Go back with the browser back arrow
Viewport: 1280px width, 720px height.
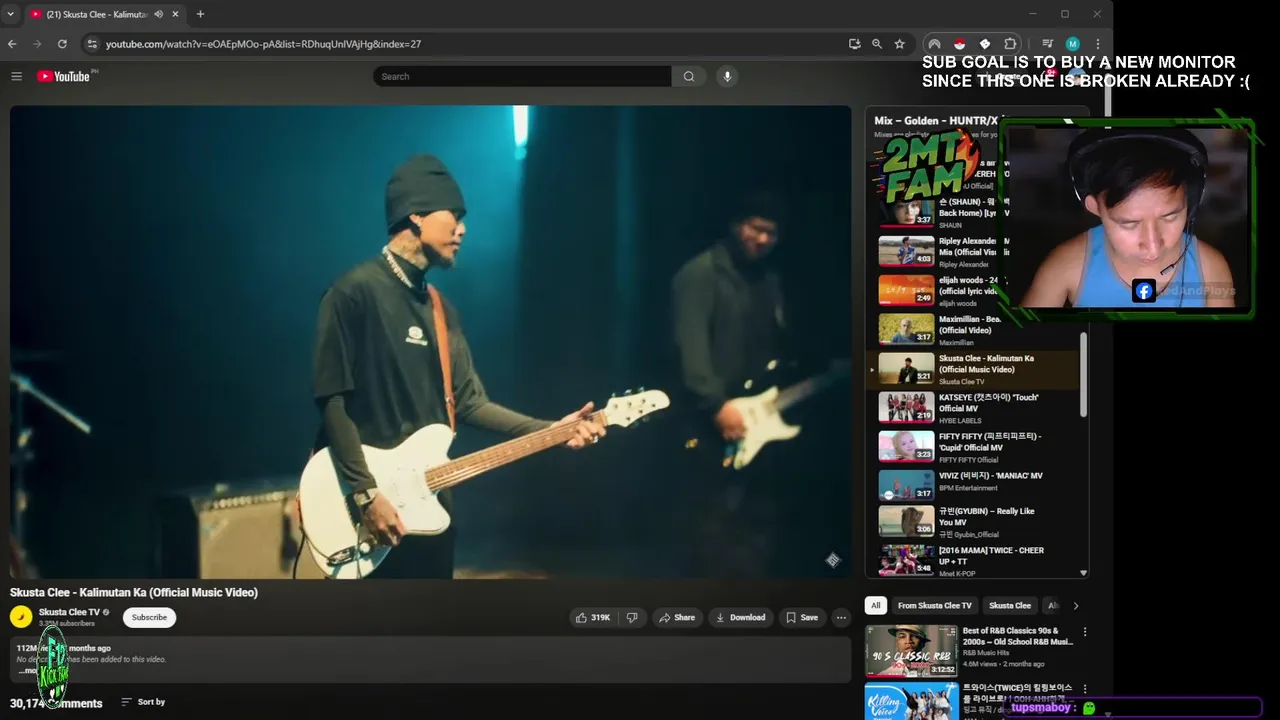12,44
